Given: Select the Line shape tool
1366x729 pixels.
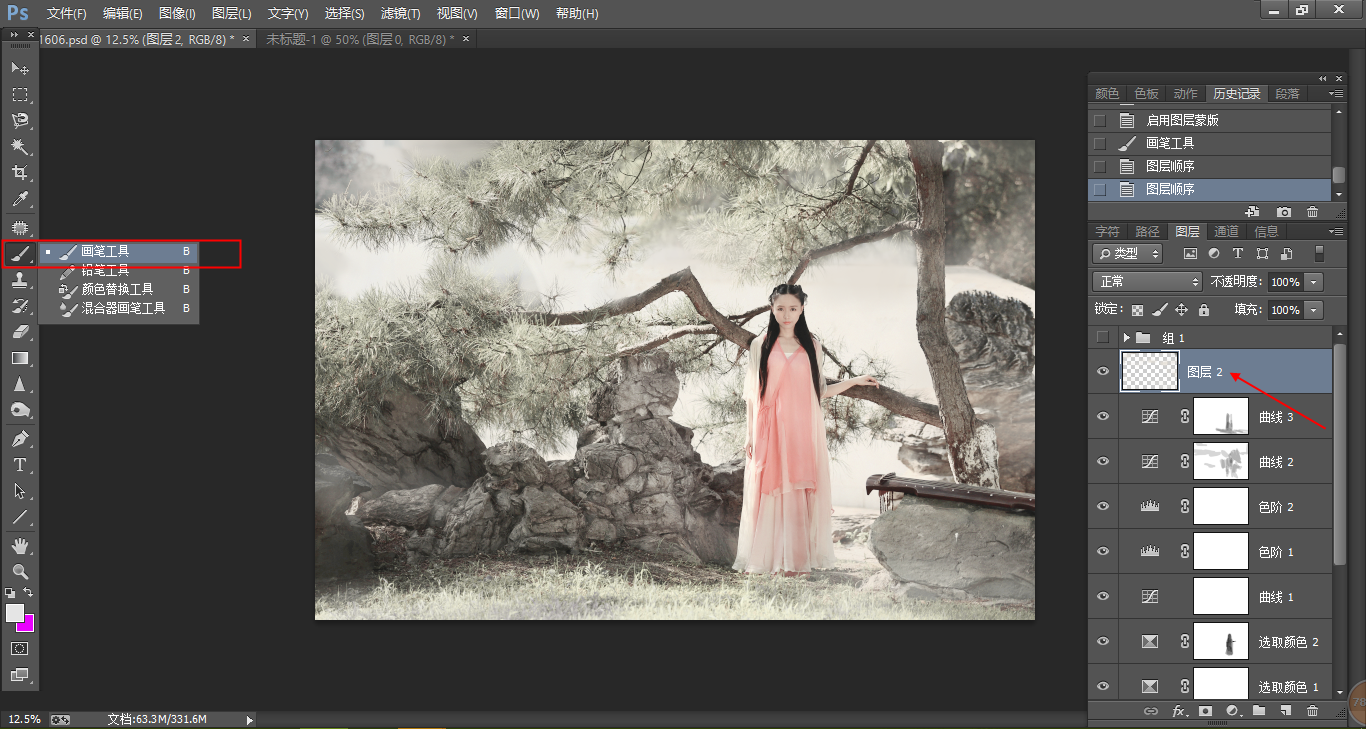Looking at the screenshot, I should (19, 517).
